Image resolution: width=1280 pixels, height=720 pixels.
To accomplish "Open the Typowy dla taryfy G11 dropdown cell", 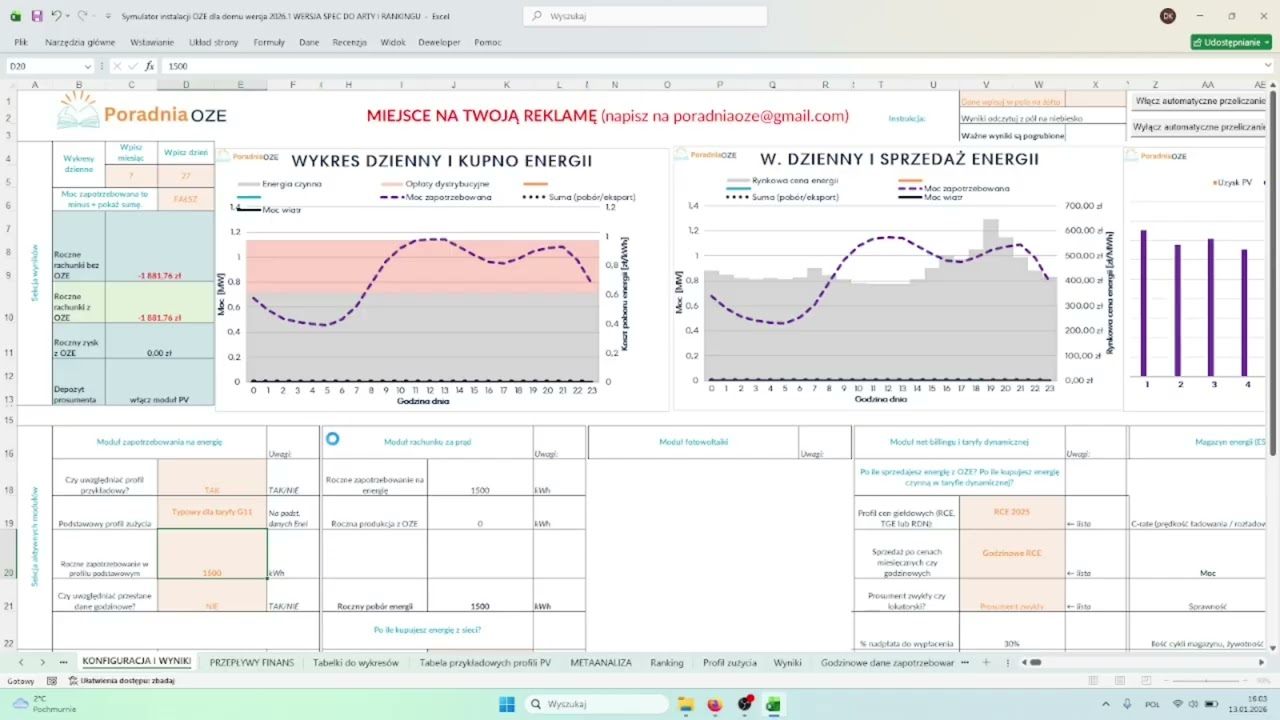I will 212,512.
